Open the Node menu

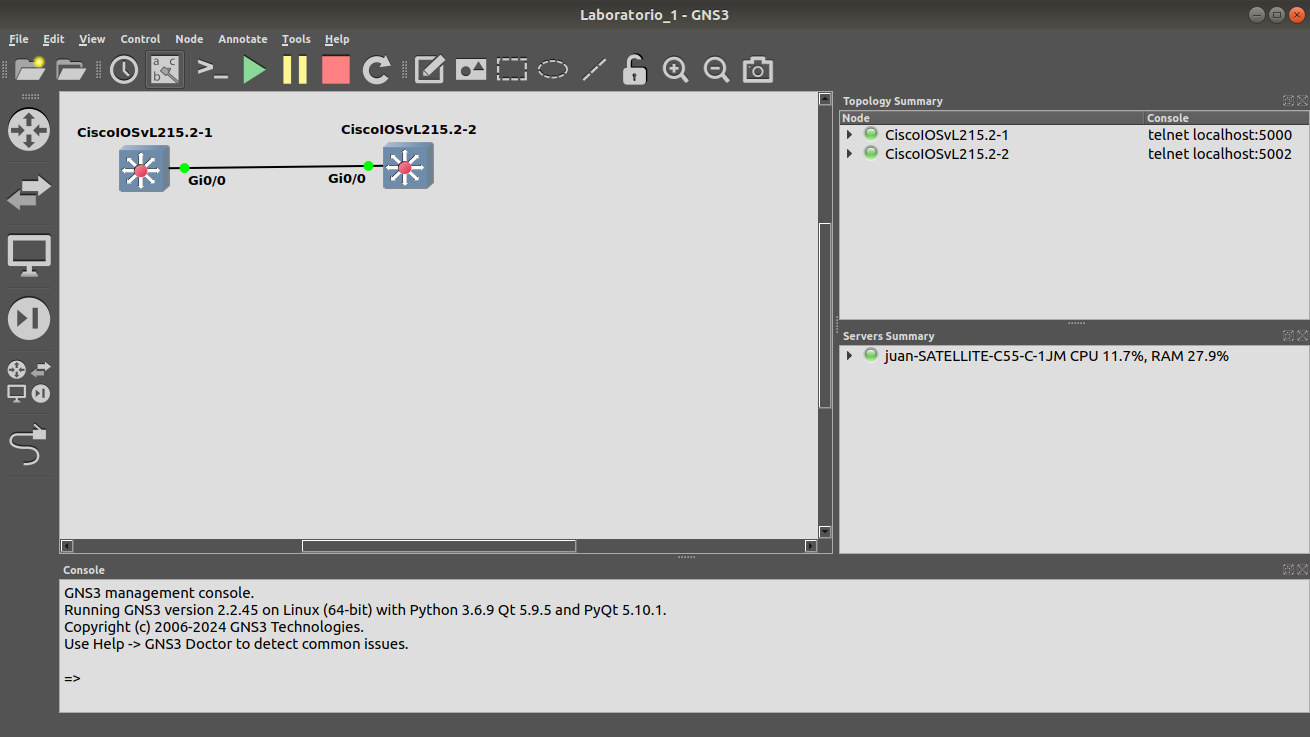click(x=189, y=39)
